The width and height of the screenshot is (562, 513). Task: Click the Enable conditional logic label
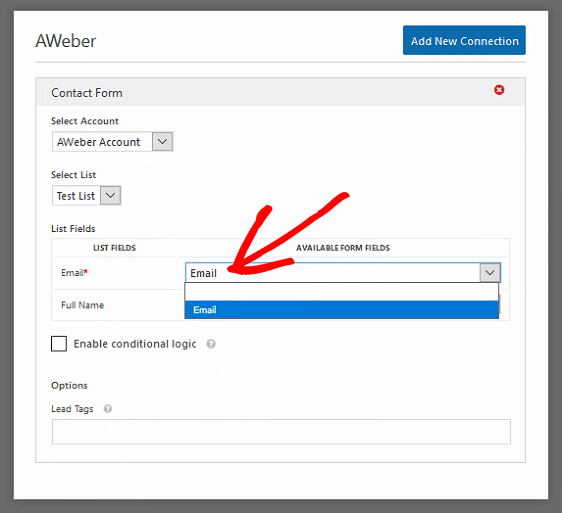coord(135,344)
